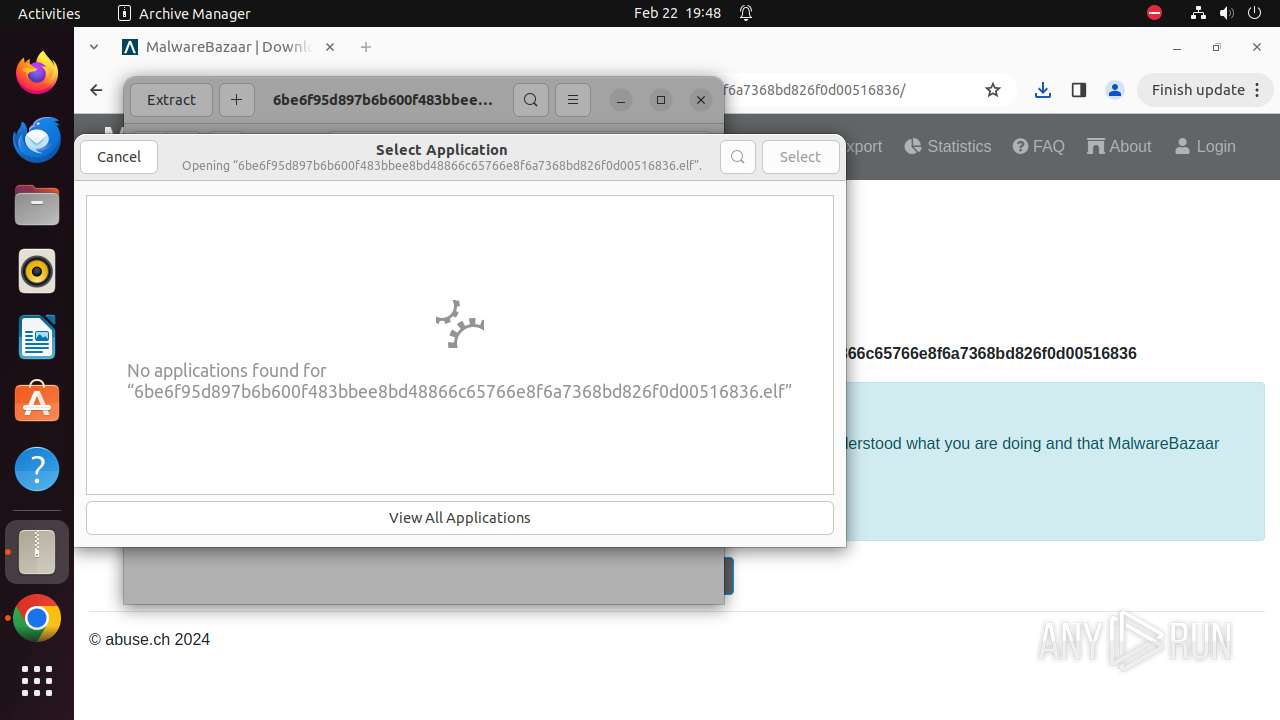Launch Firefox from the dock

click(37, 73)
